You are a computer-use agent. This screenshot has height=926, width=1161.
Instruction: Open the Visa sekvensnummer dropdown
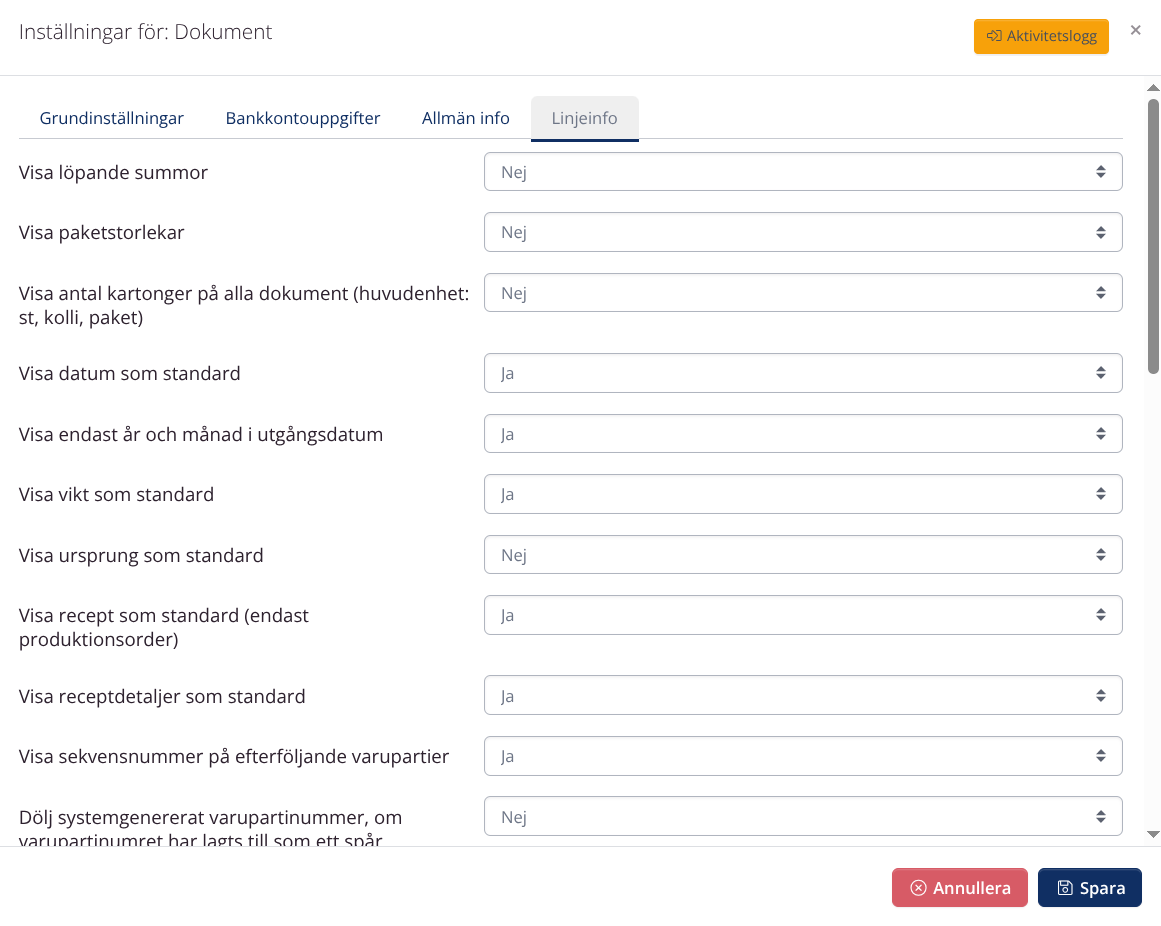802,756
